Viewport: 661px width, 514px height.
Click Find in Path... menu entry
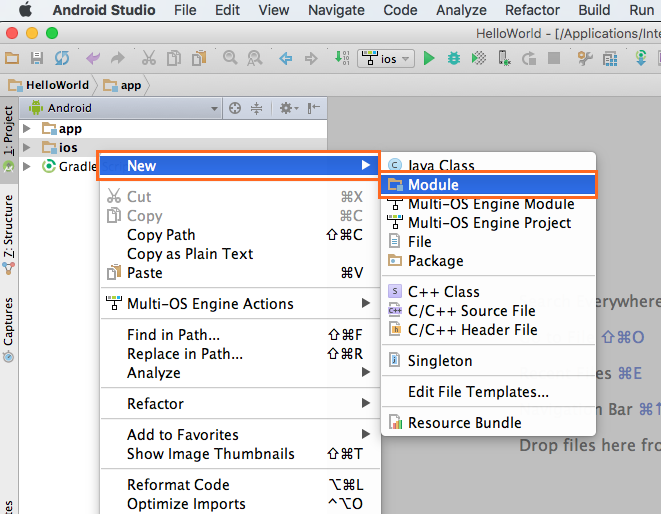pos(240,335)
